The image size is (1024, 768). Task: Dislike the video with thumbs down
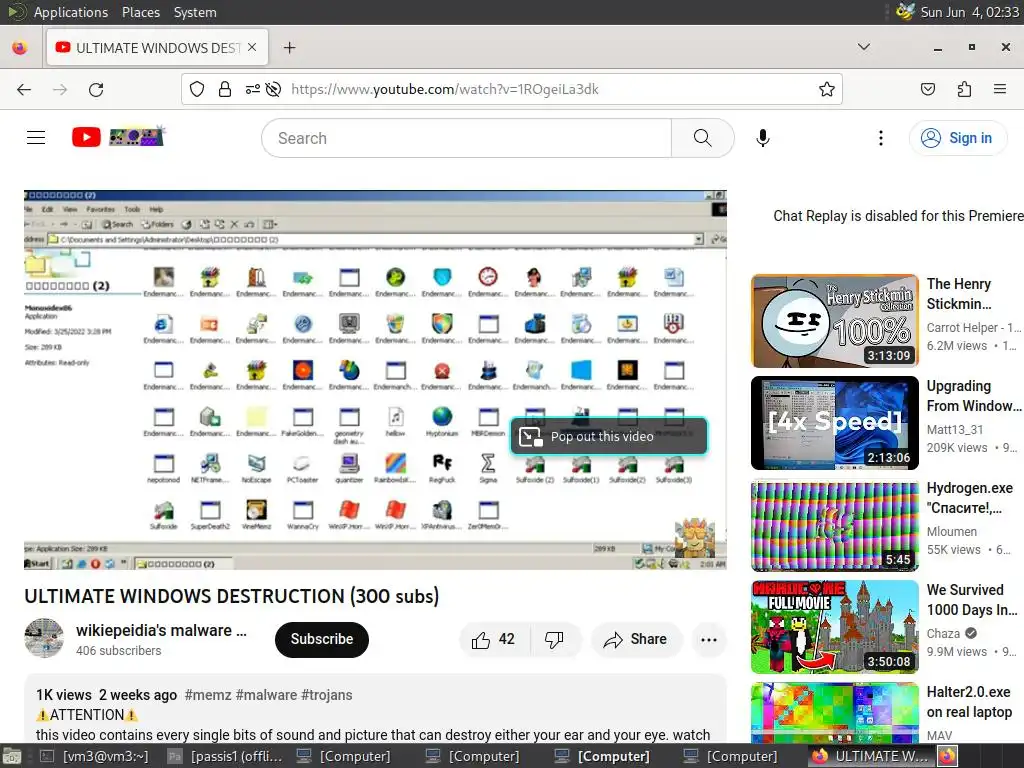[x=554, y=639]
